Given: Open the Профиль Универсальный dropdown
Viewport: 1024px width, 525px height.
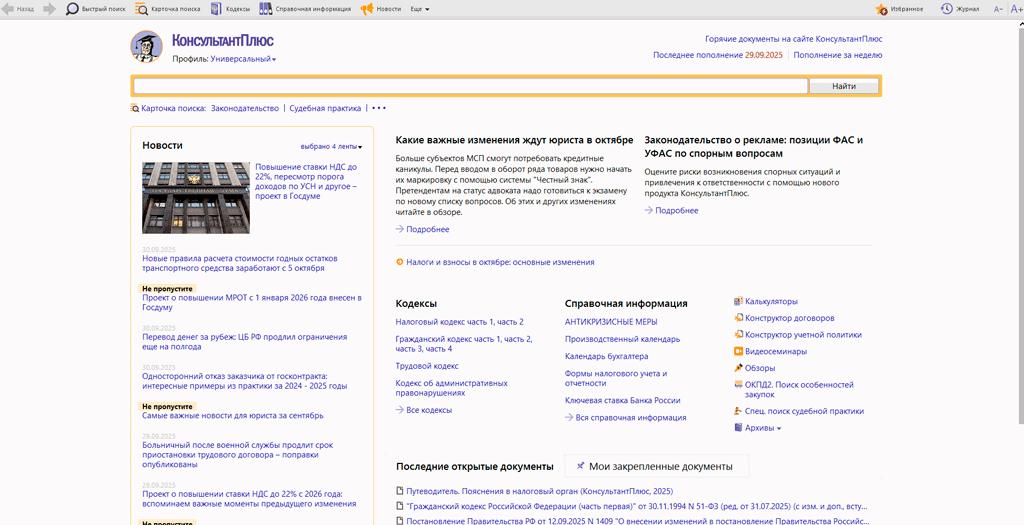Looking at the screenshot, I should 243,59.
